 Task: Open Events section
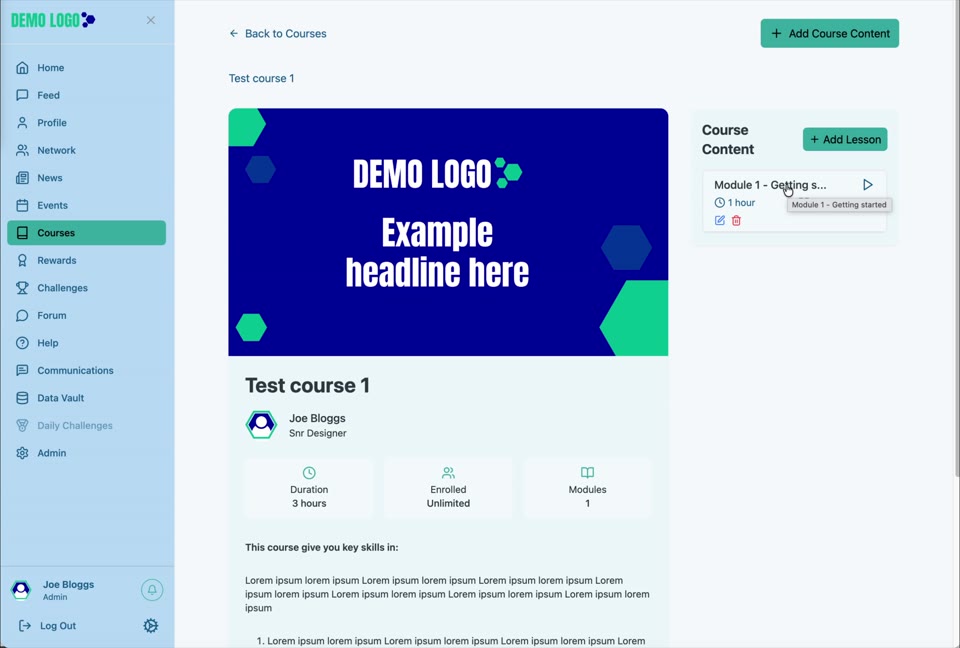(x=86, y=205)
